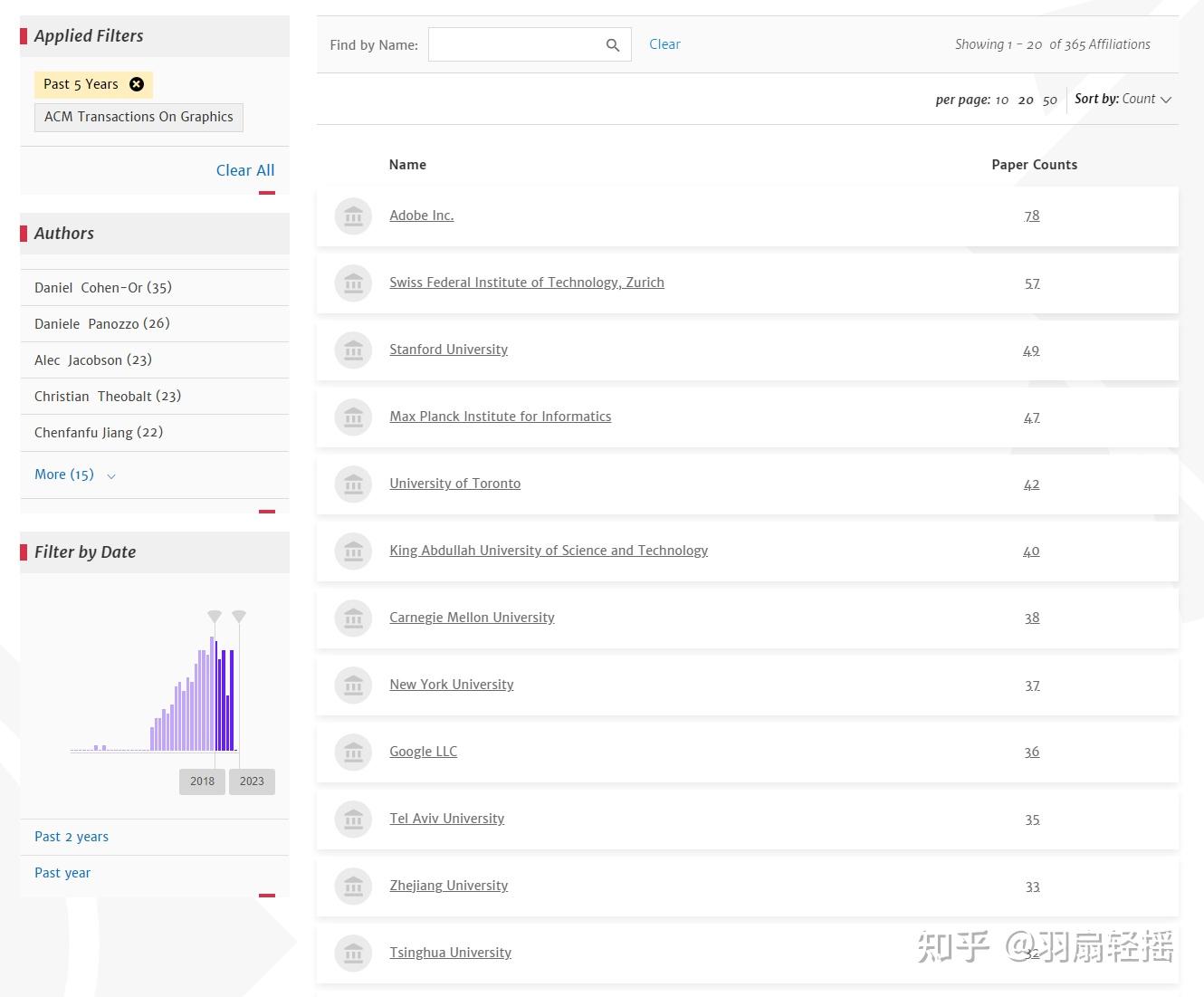Filter by author Chenfanfu Jiang
The height and width of the screenshot is (997, 1204).
(x=99, y=432)
